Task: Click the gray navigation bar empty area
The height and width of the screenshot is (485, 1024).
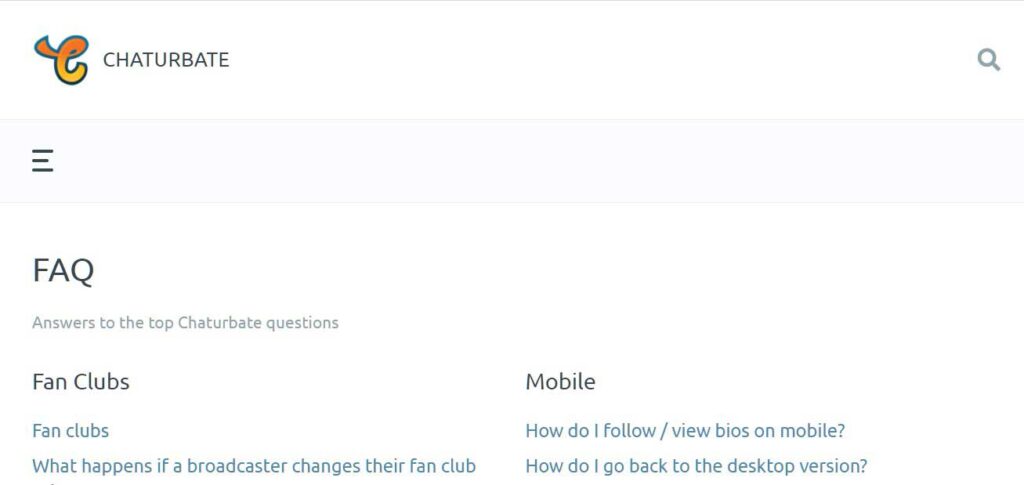Action: (x=522, y=161)
